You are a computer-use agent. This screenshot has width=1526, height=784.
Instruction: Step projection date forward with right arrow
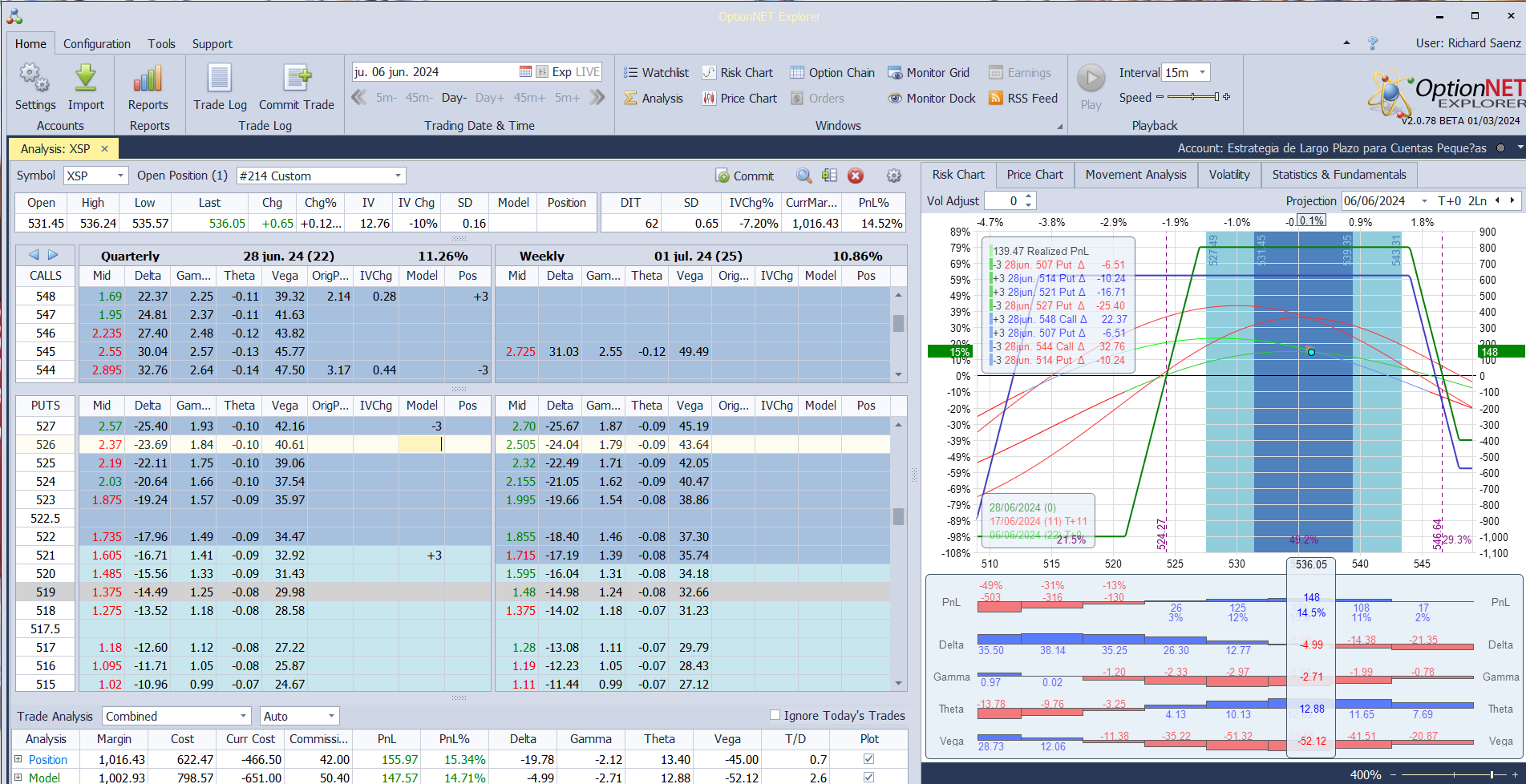coord(1512,200)
